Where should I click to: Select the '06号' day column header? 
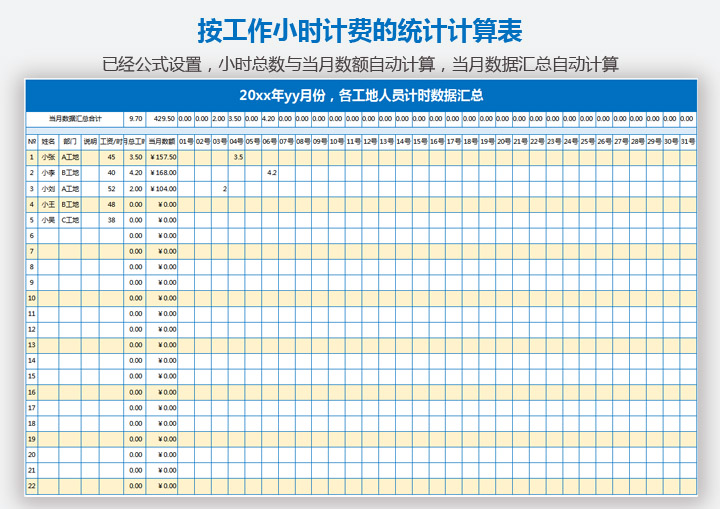(x=270, y=141)
